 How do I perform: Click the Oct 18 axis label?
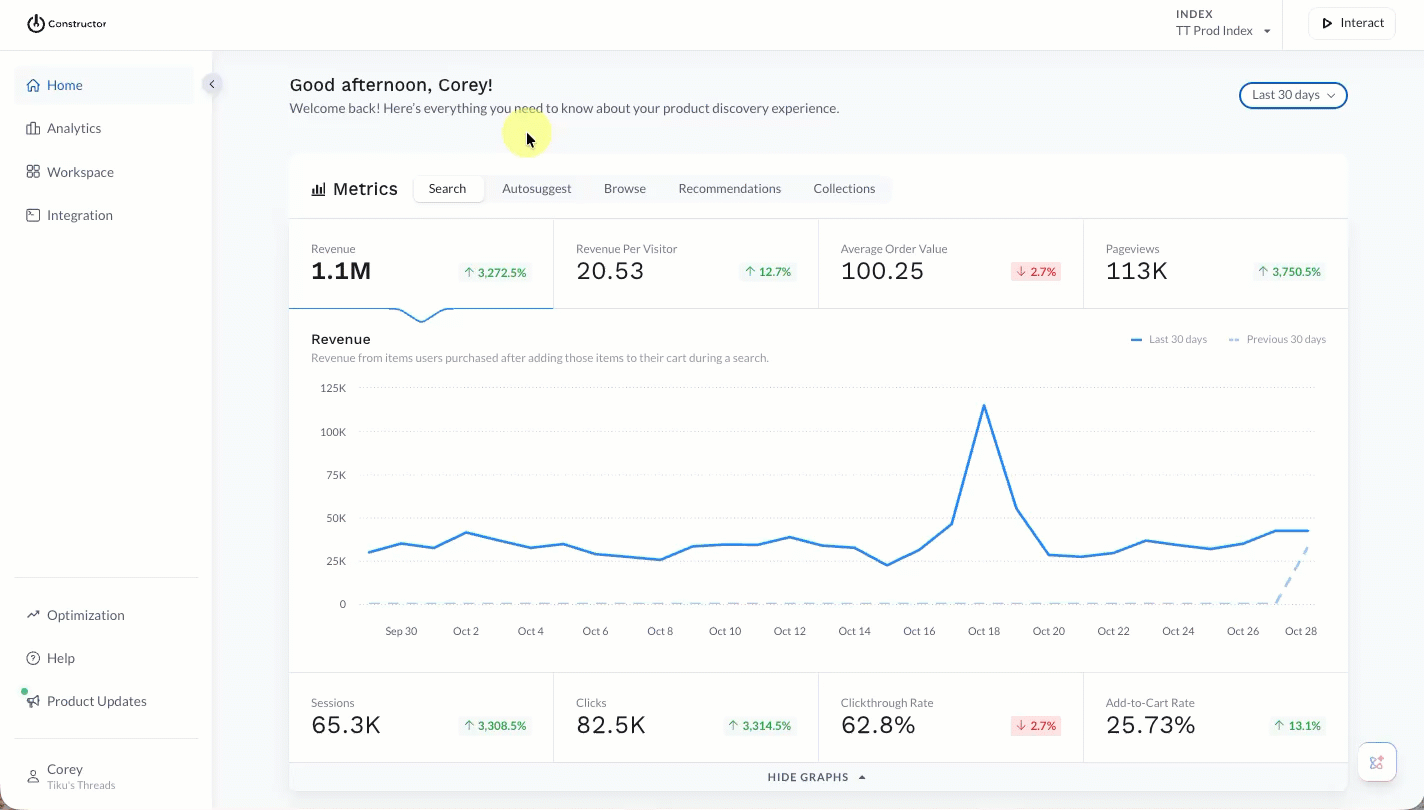click(984, 631)
